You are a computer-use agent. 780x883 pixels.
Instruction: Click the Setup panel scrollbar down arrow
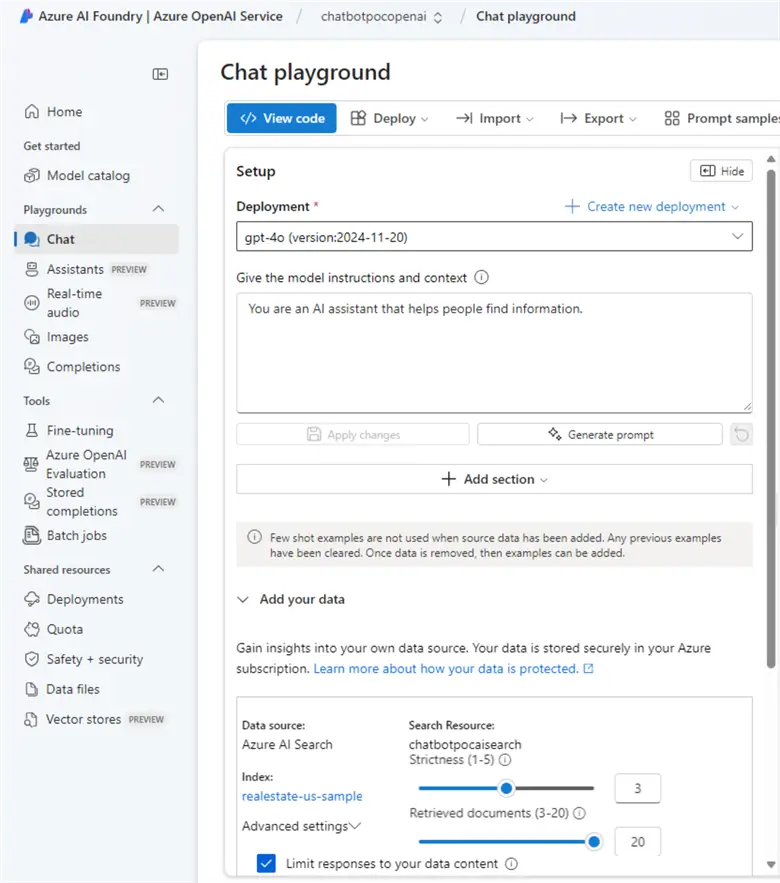click(x=771, y=864)
